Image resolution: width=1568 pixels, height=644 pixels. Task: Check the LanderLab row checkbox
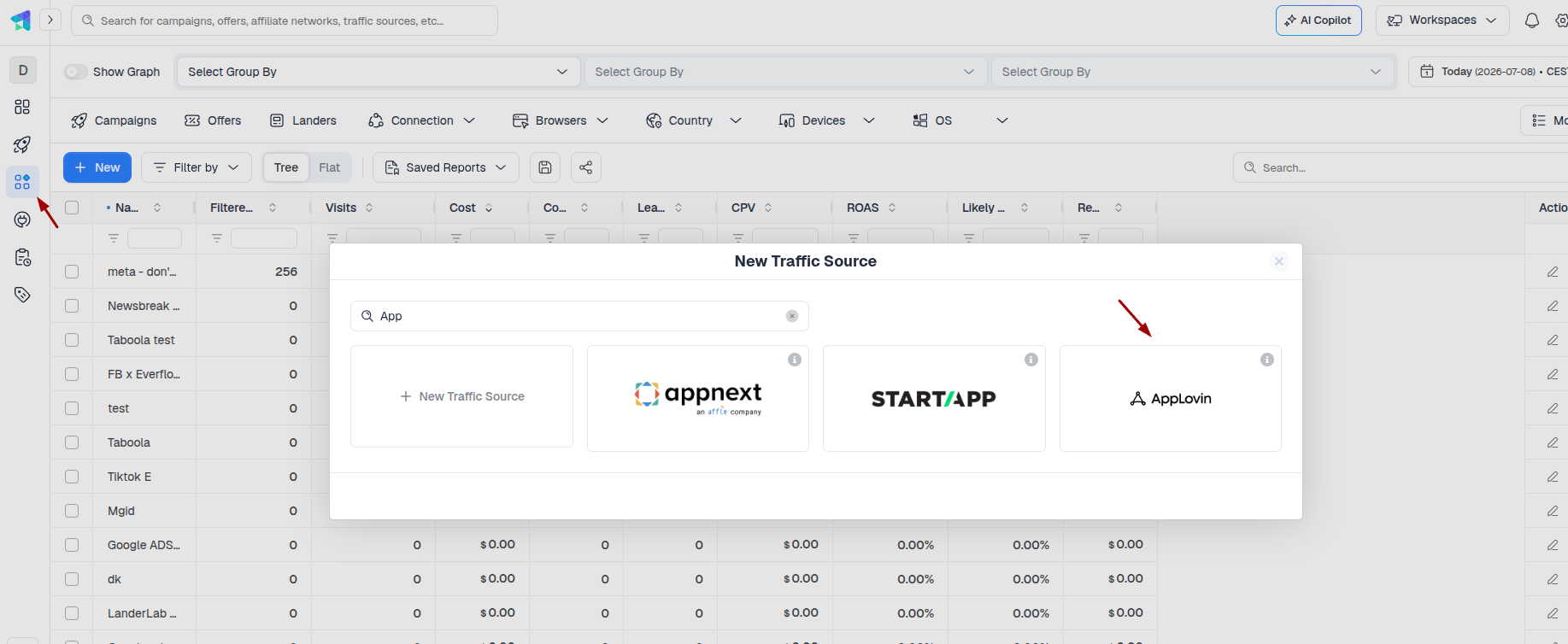click(x=72, y=613)
